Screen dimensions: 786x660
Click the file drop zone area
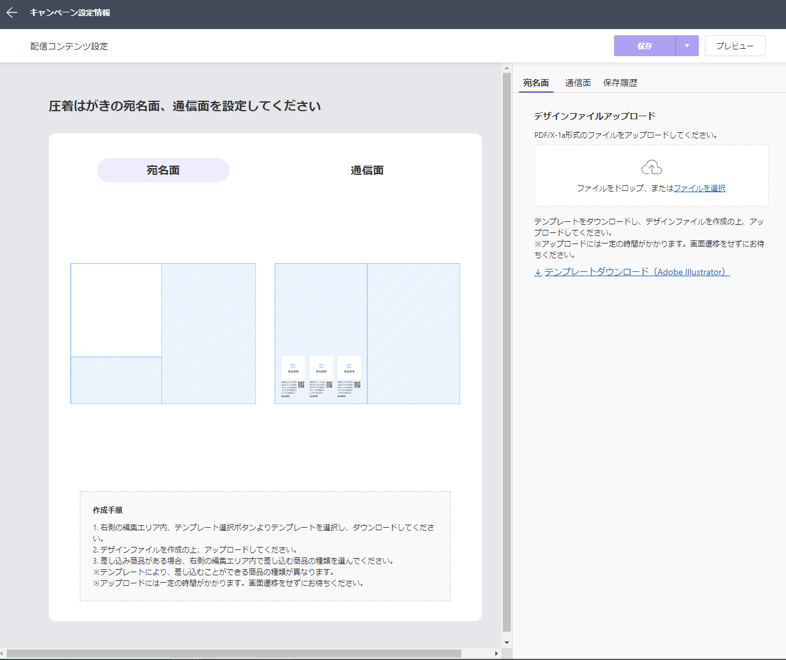coord(651,175)
